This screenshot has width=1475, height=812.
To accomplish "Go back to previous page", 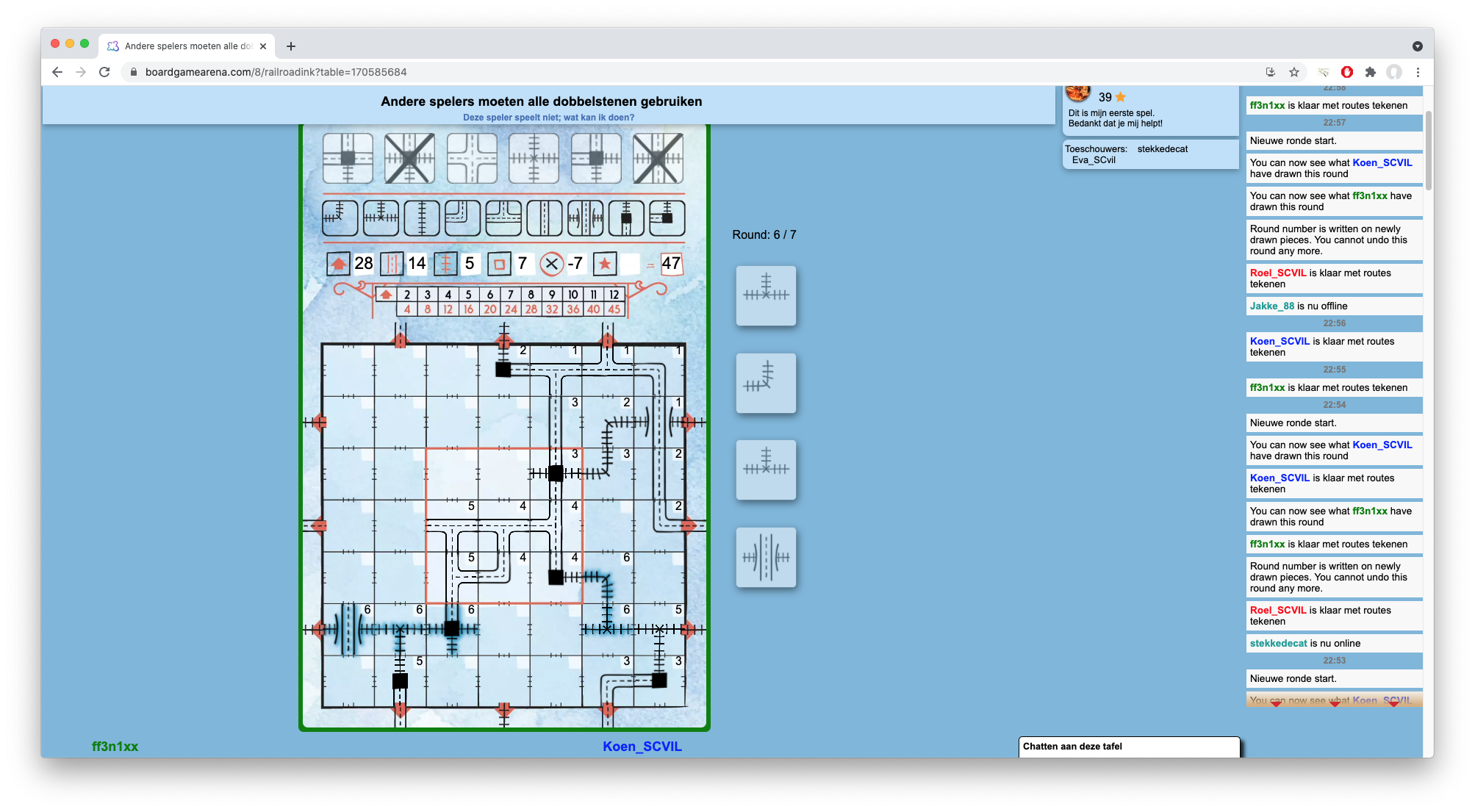I will tap(57, 72).
